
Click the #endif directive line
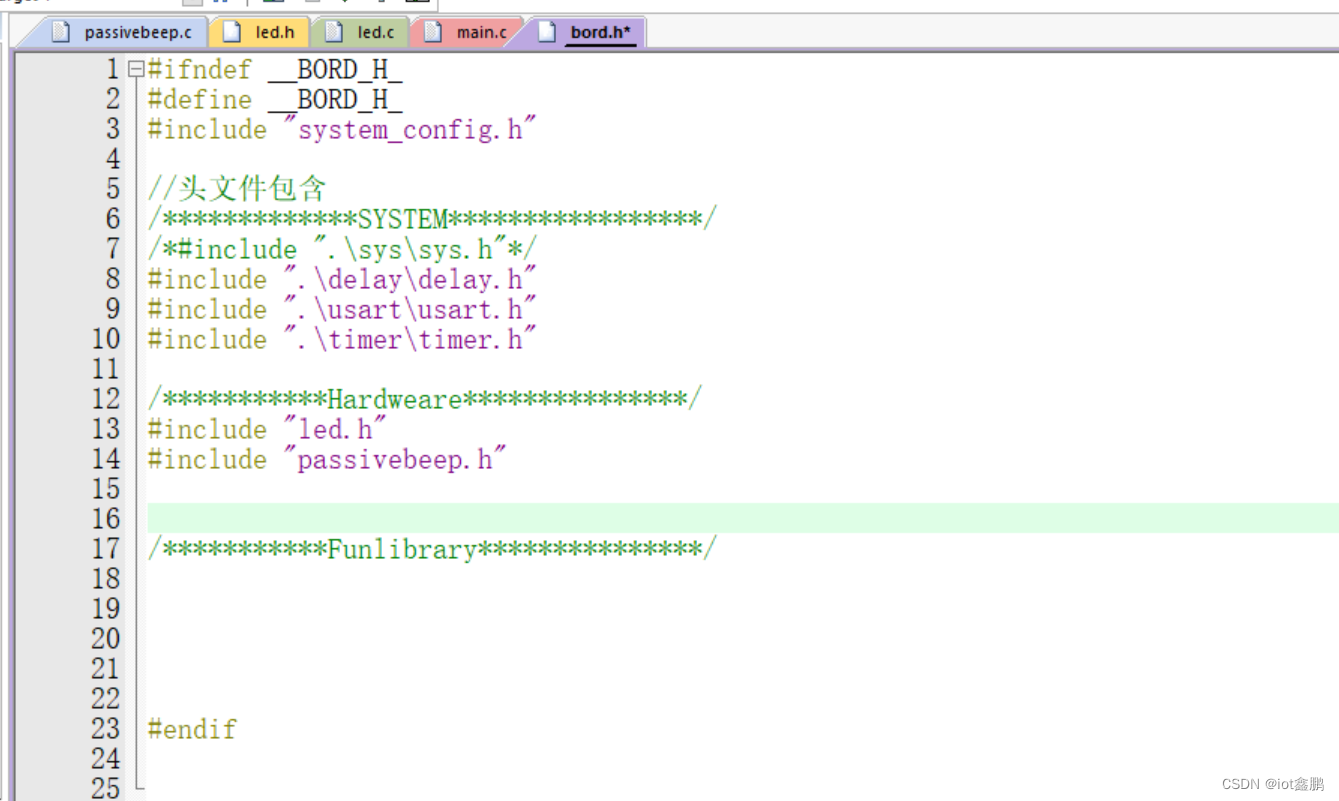click(192, 729)
